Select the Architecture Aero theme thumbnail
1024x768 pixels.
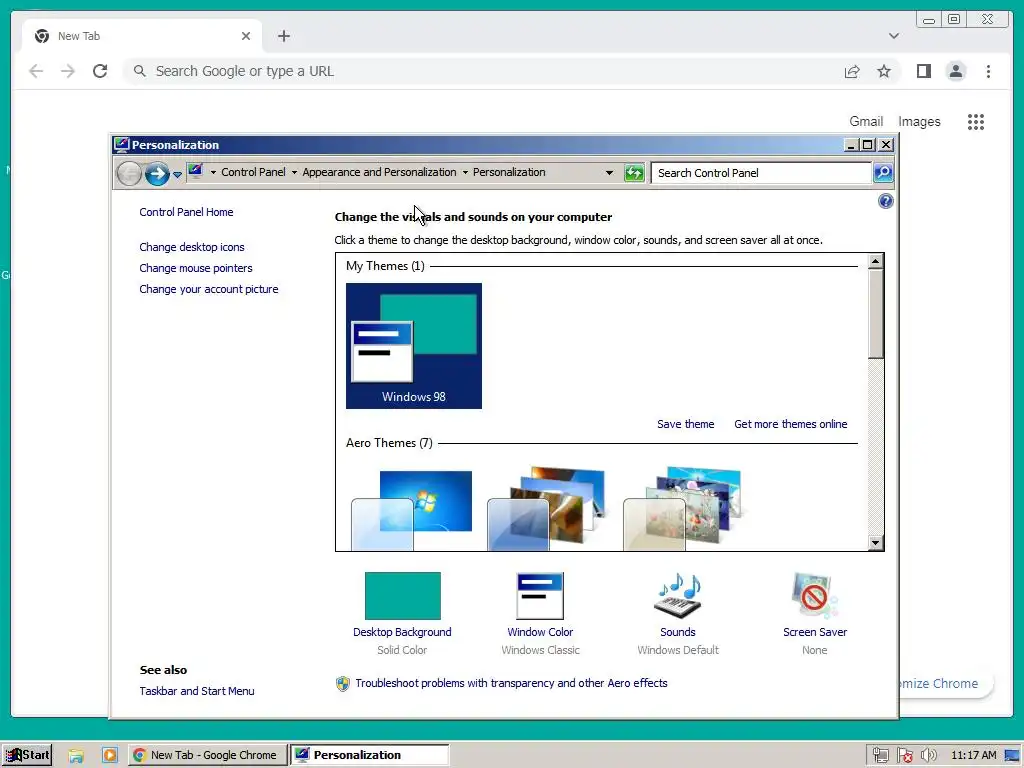tap(549, 508)
